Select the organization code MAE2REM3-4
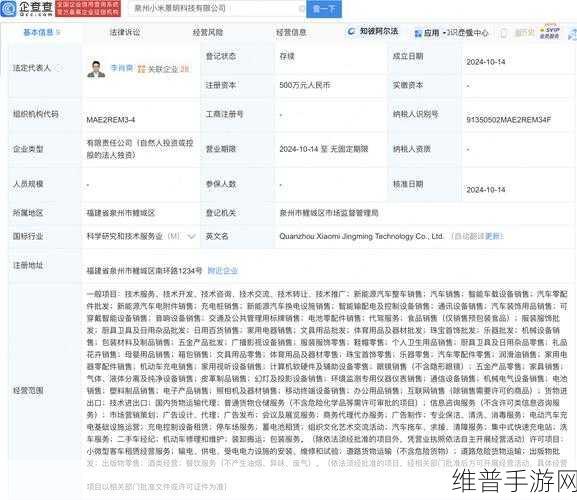 [x=110, y=120]
